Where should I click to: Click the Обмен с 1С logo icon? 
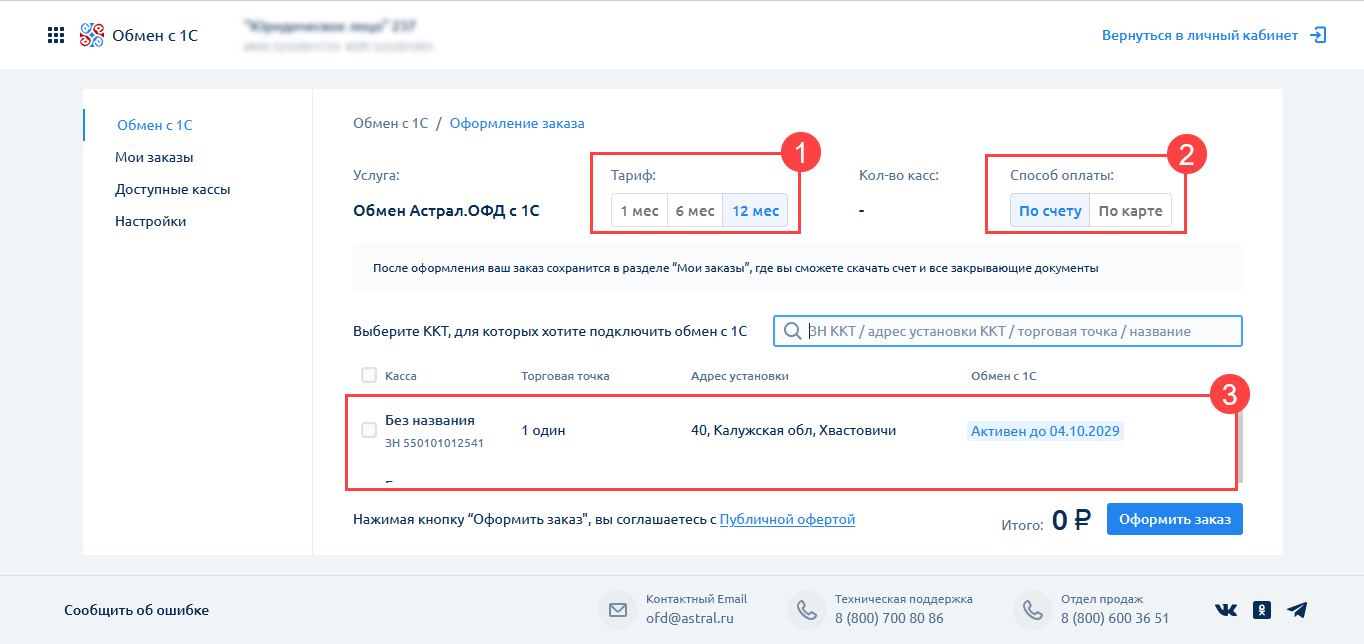[x=91, y=35]
